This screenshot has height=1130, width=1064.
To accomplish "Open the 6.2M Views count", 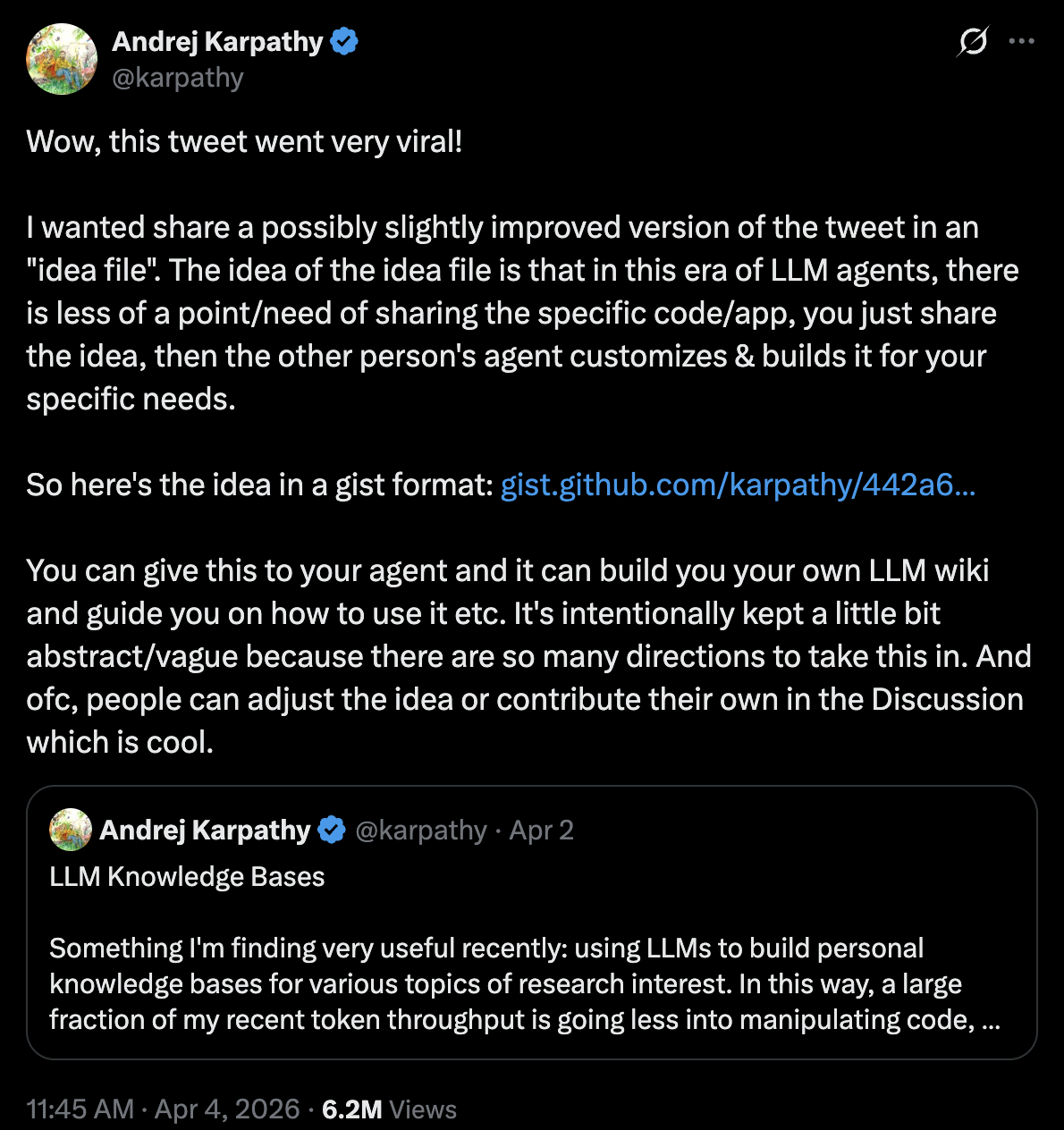I will 389,1109.
